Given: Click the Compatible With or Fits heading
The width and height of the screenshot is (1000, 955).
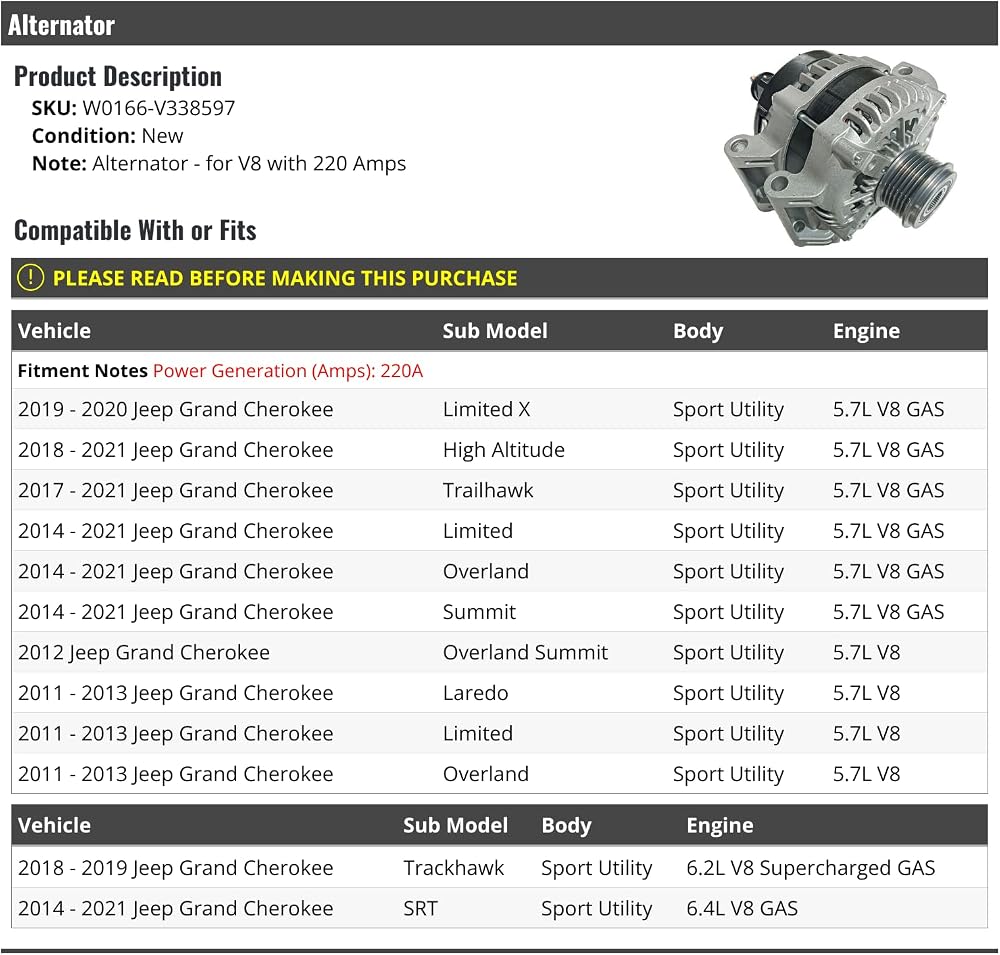Looking at the screenshot, I should pyautogui.click(x=135, y=230).
